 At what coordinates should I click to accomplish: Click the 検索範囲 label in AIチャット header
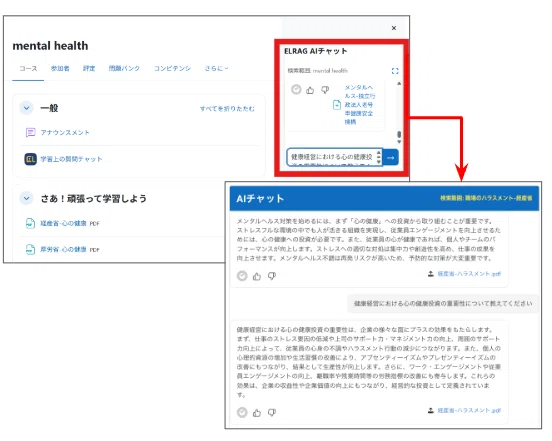point(486,198)
